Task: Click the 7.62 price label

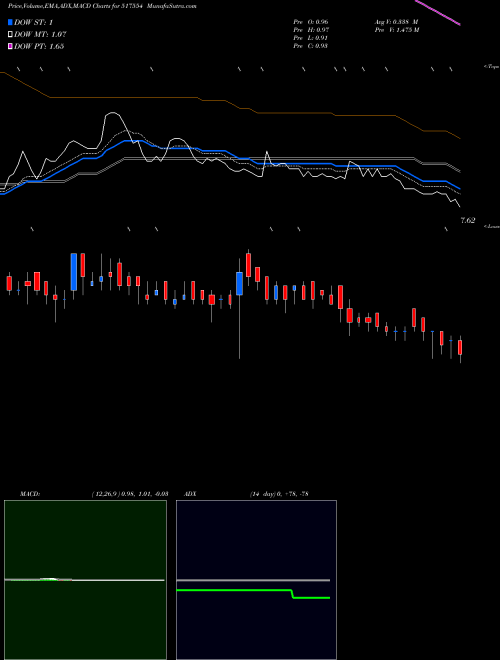Action: click(x=468, y=220)
